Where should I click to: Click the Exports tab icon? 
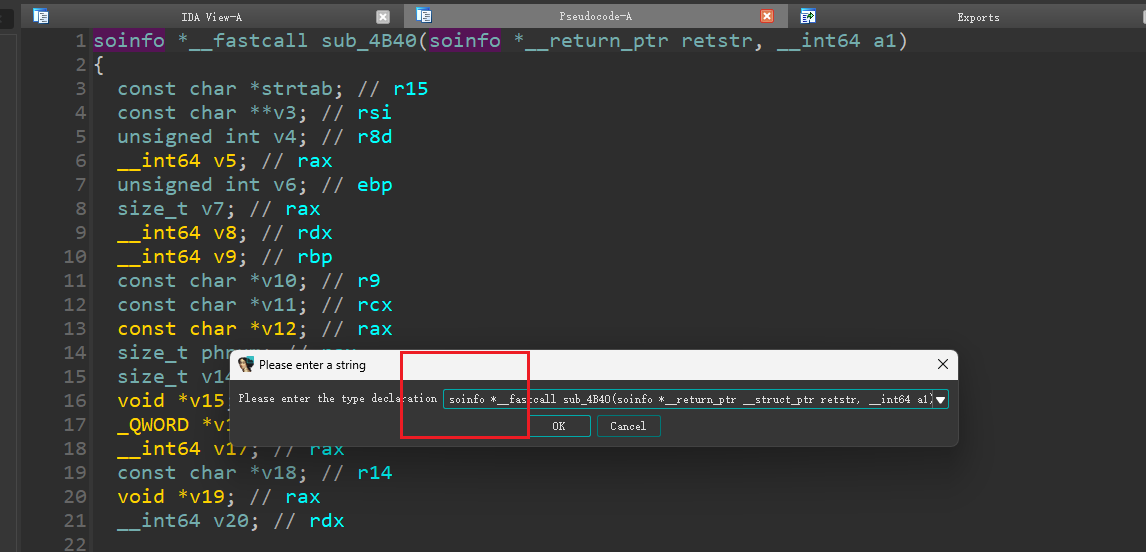click(x=808, y=15)
